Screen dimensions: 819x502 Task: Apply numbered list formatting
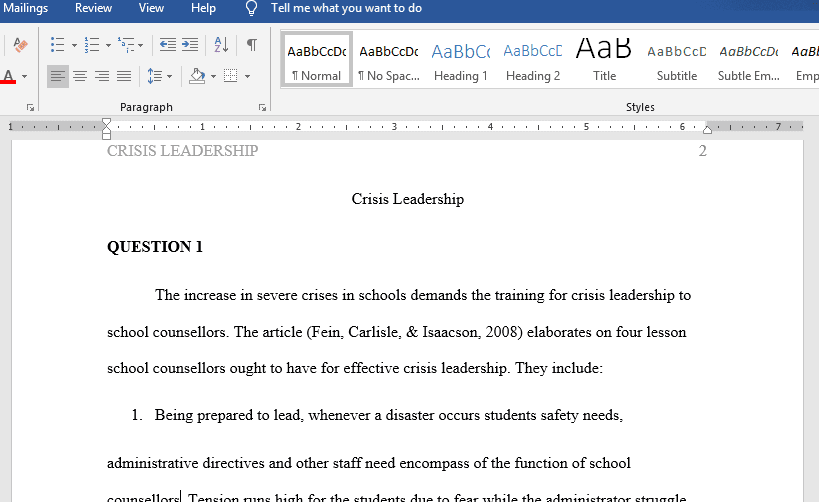coord(92,45)
